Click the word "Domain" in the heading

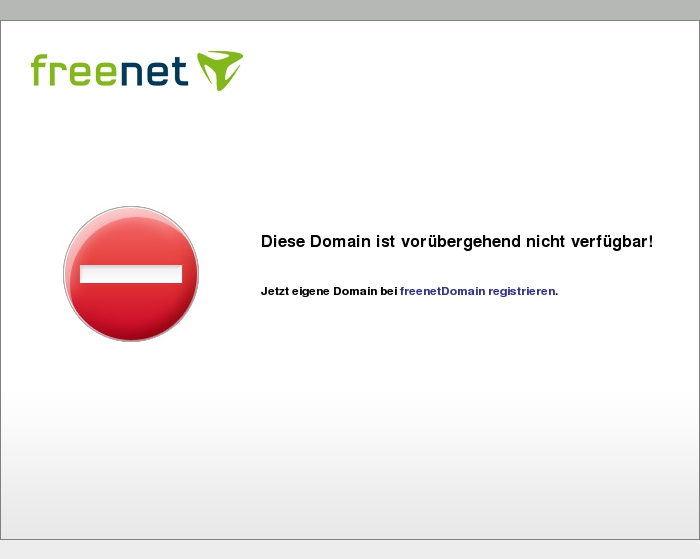pos(340,242)
